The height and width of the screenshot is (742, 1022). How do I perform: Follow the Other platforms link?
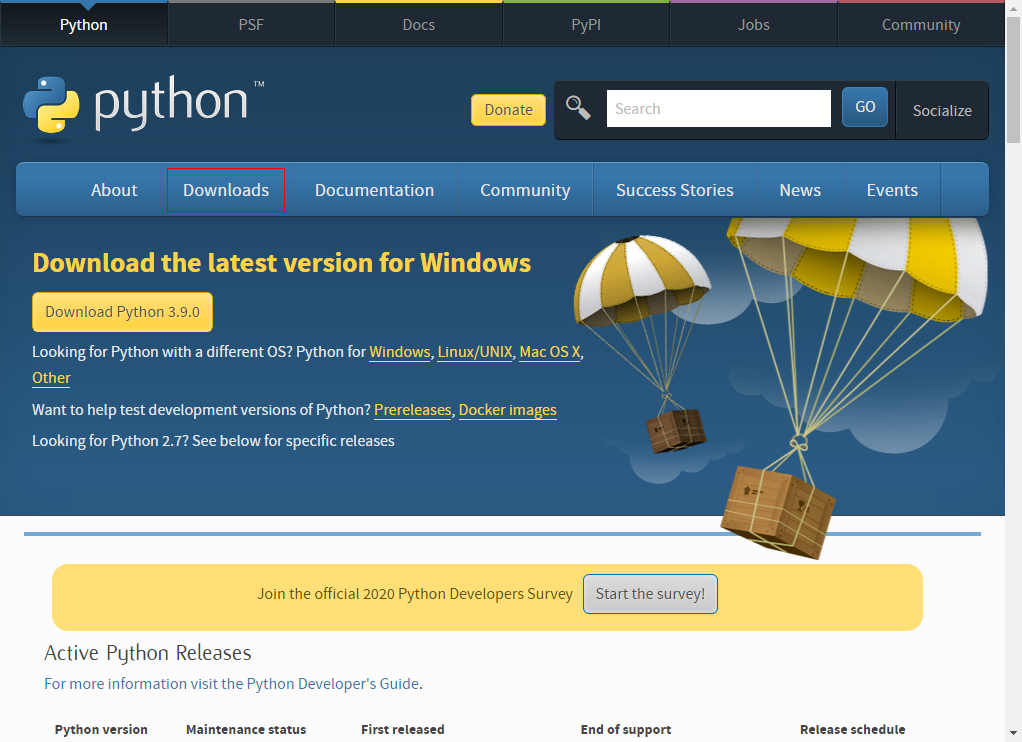point(51,378)
